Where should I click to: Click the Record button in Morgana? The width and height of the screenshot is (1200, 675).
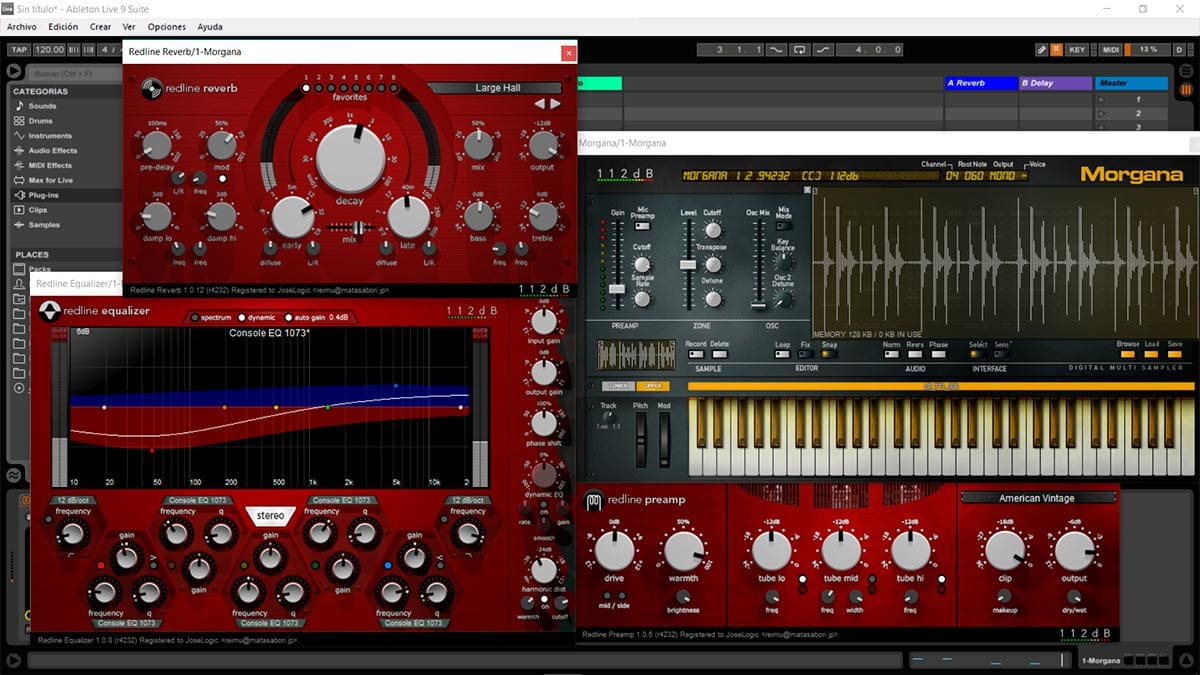[x=695, y=354]
